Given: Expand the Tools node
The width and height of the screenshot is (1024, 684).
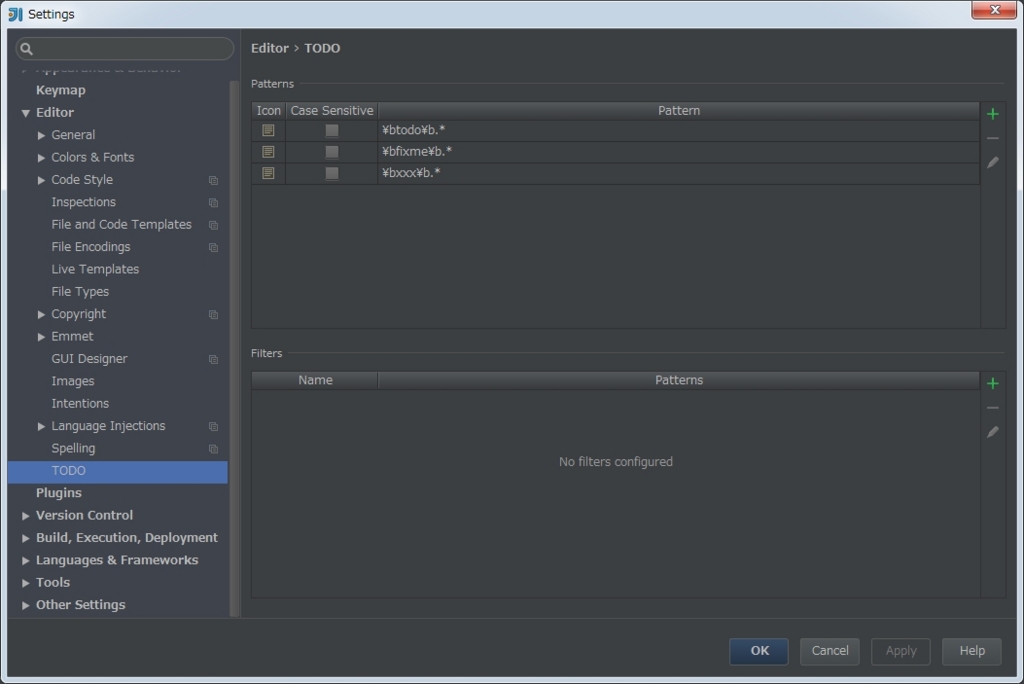Looking at the screenshot, I should point(25,583).
